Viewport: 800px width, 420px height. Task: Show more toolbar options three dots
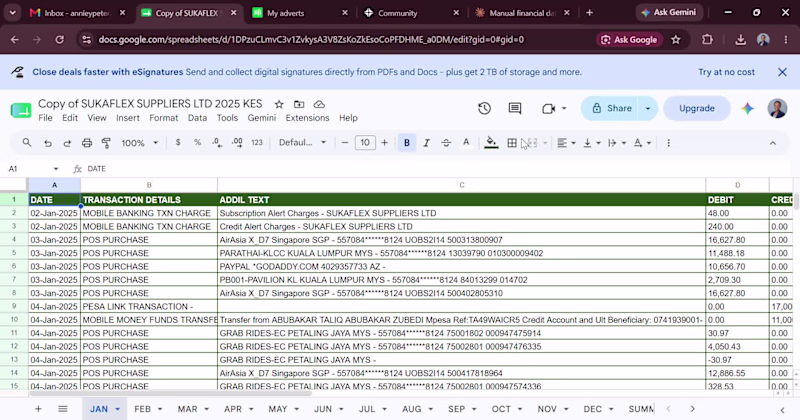click(668, 143)
